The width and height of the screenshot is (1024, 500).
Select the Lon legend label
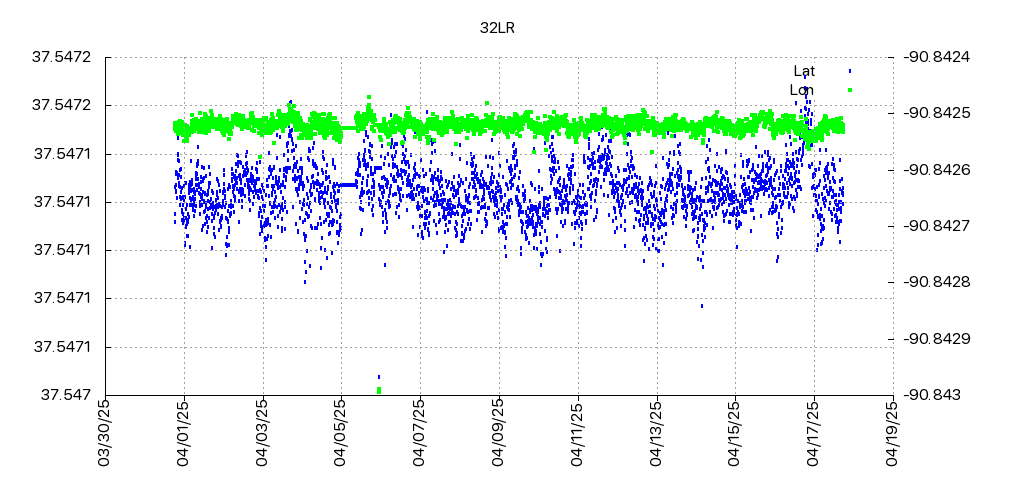tap(801, 90)
